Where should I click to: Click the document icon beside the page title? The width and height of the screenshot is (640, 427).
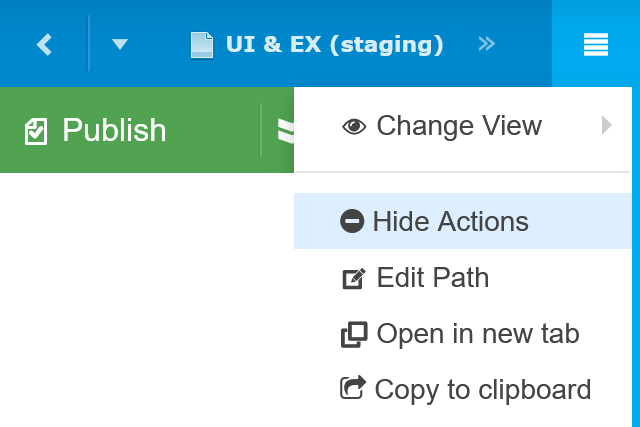[202, 45]
